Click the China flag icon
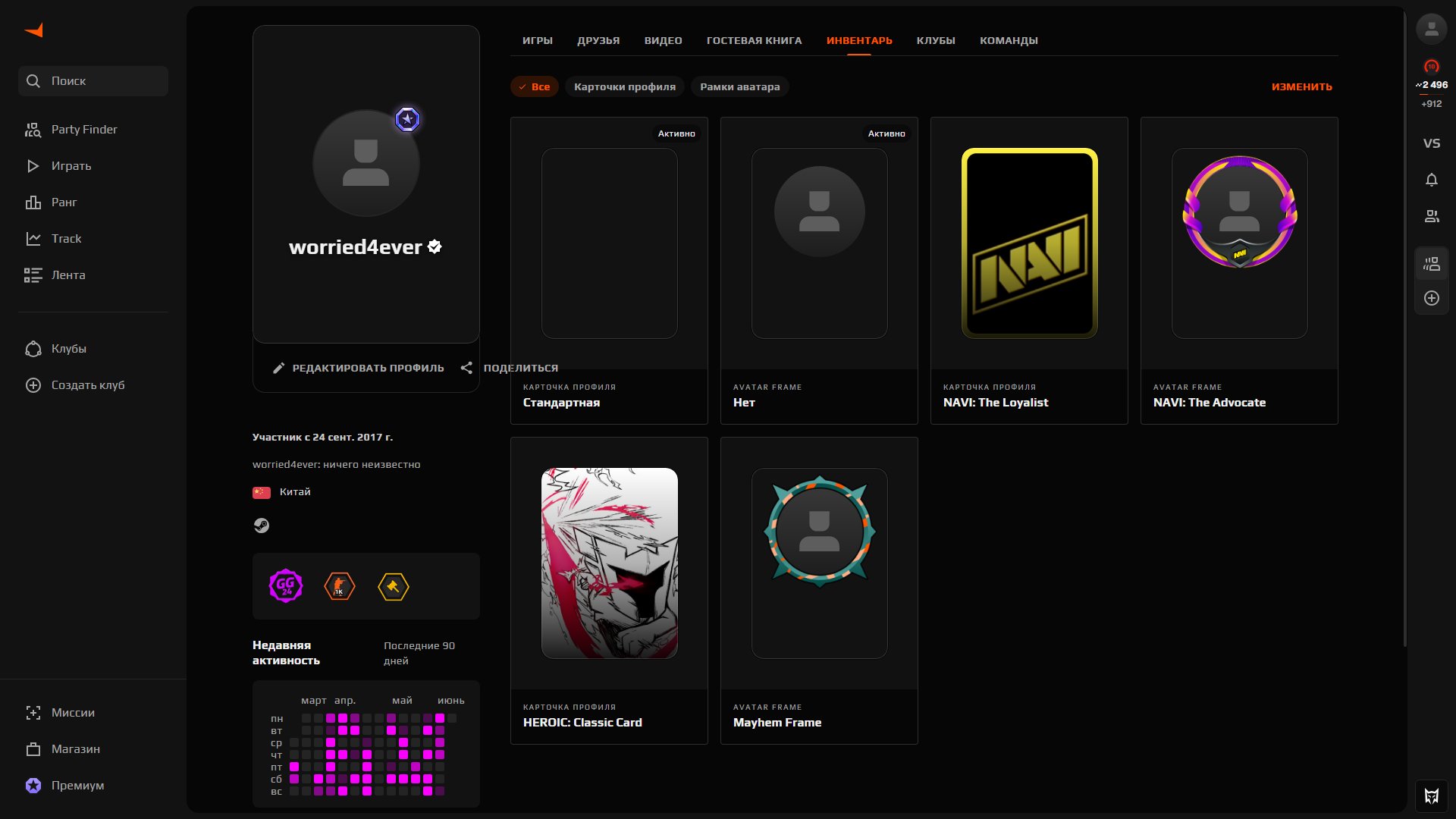The width and height of the screenshot is (1456, 819). [262, 493]
